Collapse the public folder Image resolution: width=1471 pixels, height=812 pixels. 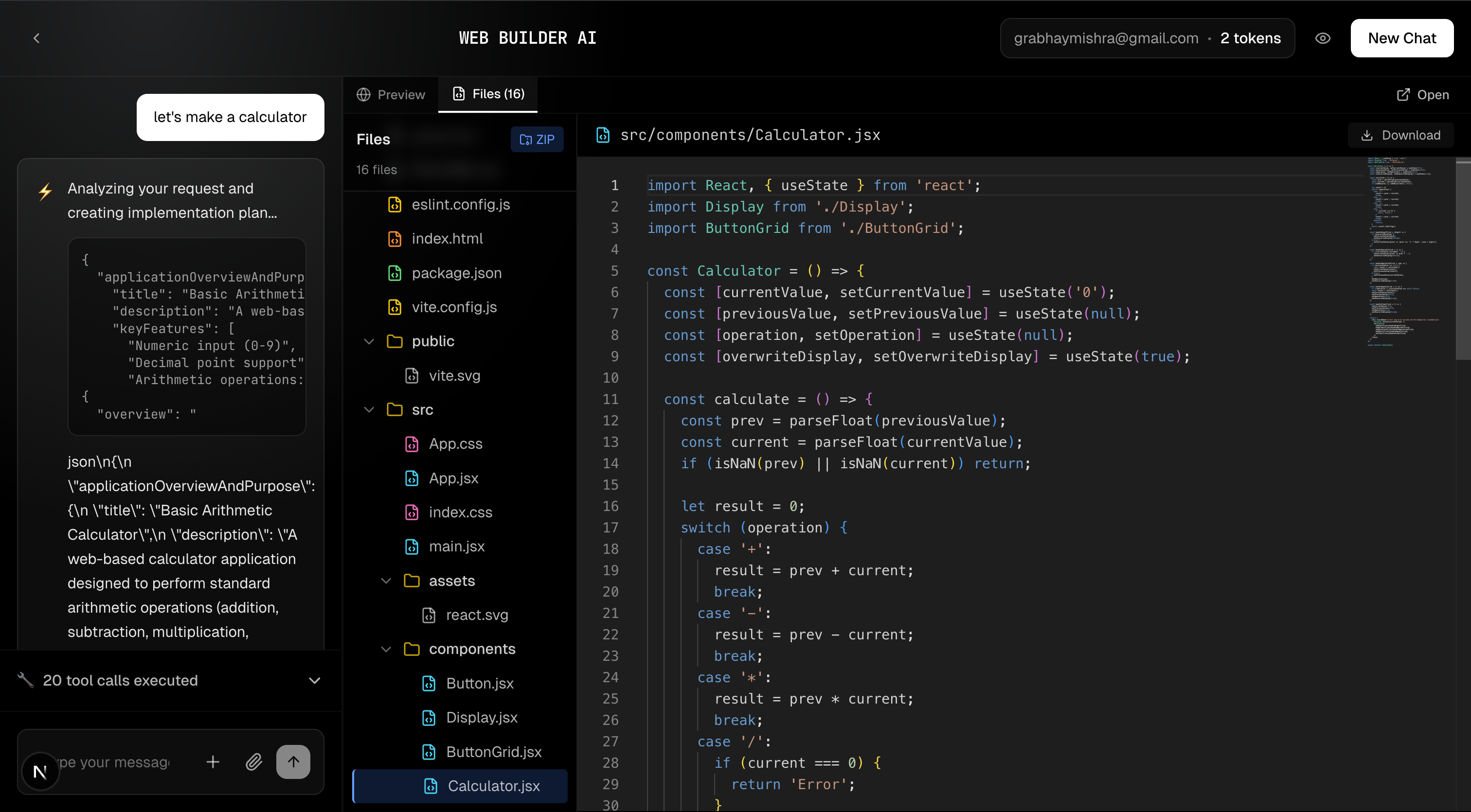point(369,341)
